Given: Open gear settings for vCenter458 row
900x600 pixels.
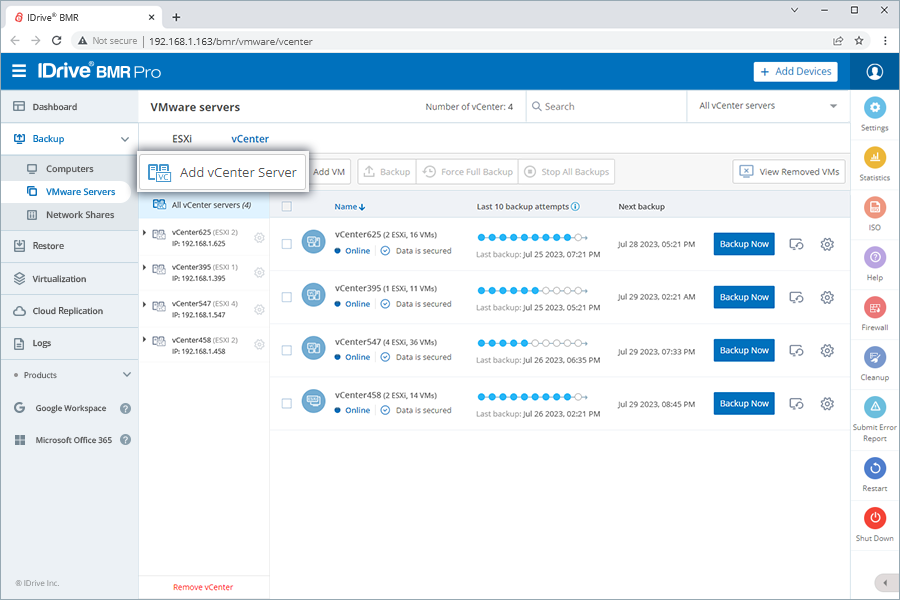Looking at the screenshot, I should (x=827, y=404).
